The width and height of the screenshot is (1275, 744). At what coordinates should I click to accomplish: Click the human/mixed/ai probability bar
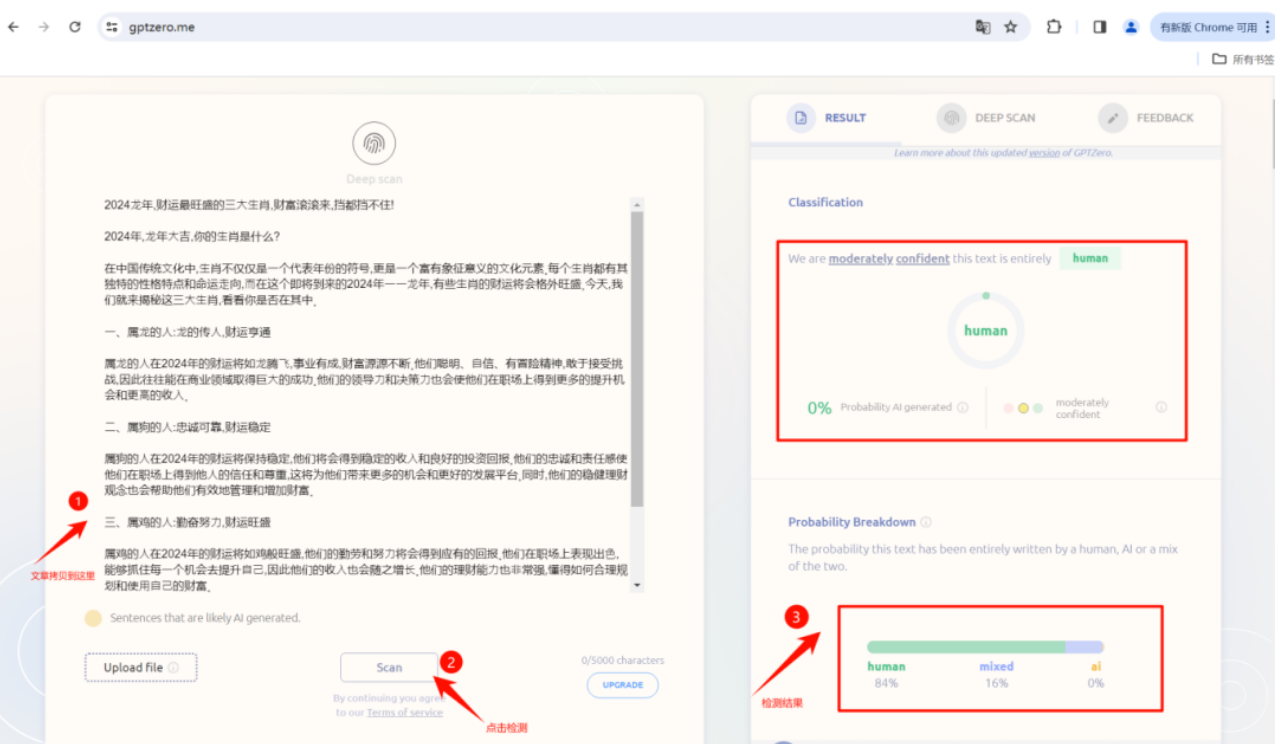pyautogui.click(x=985, y=647)
